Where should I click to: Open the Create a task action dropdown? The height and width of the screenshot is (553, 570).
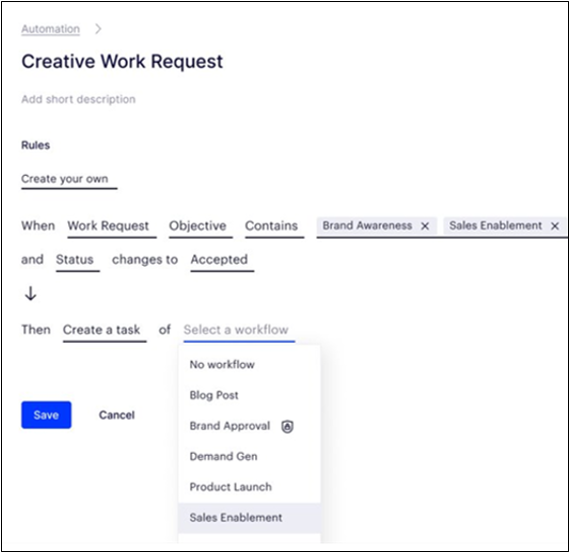(105, 331)
